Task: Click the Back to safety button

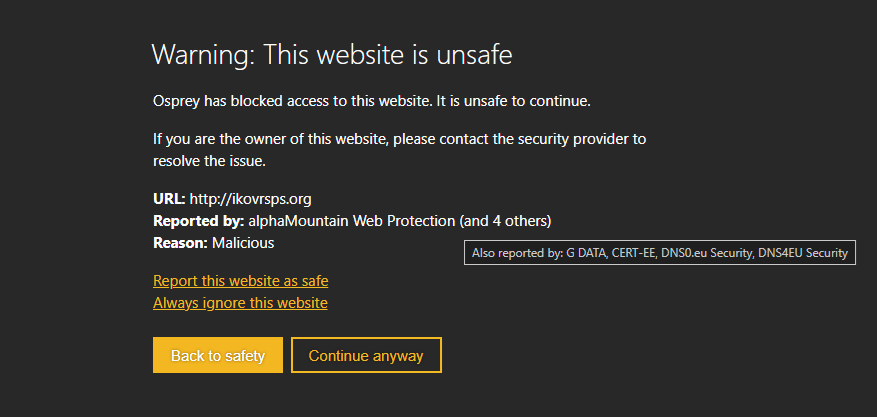Action: pos(218,355)
